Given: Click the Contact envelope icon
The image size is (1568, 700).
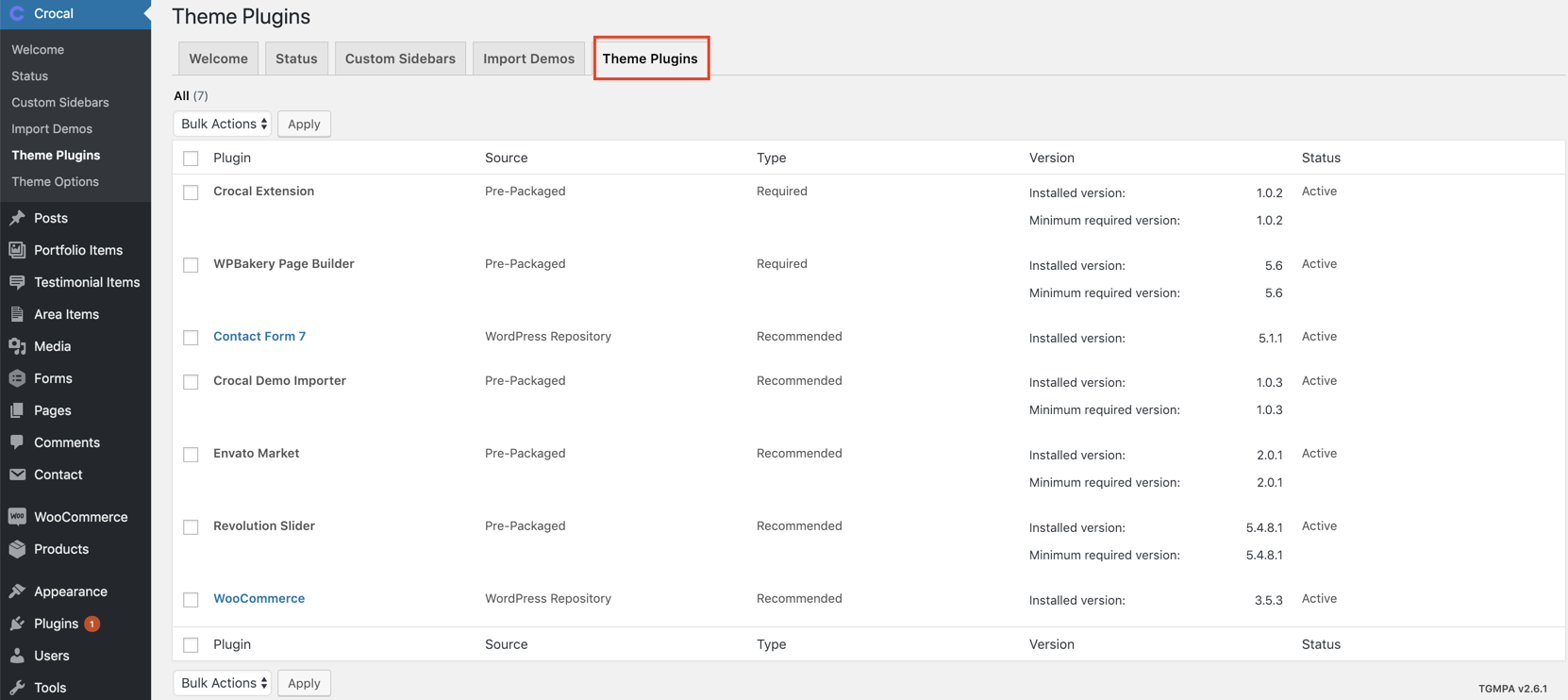Looking at the screenshot, I should click(x=17, y=475).
